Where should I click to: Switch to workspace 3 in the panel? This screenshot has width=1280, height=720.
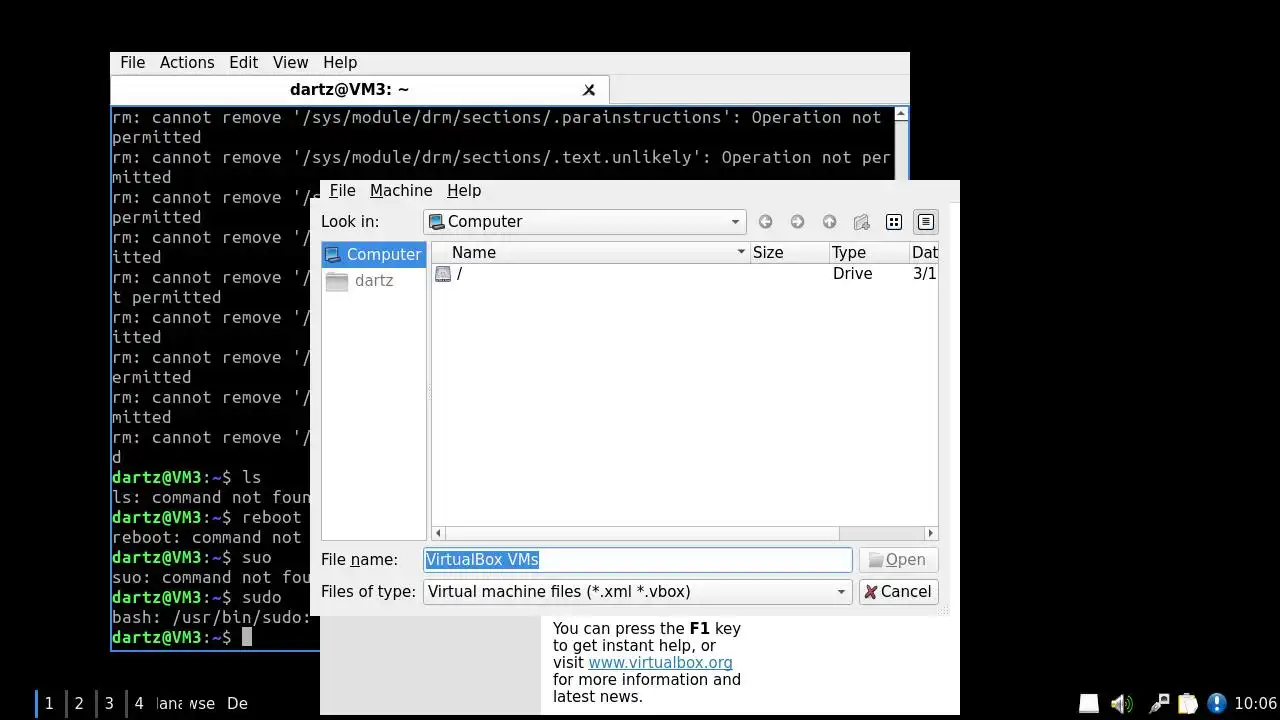coord(109,704)
